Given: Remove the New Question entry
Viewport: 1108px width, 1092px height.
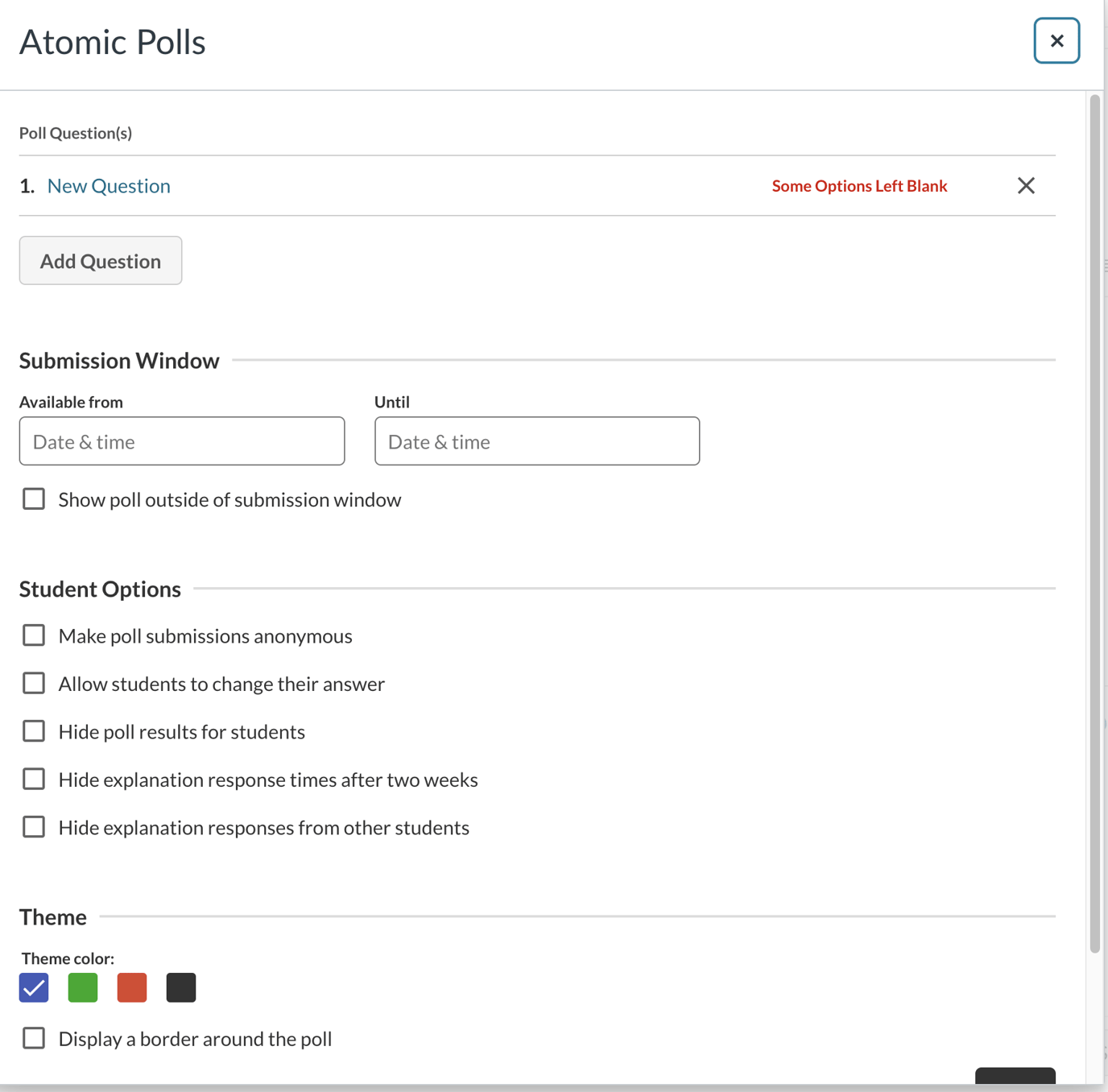Looking at the screenshot, I should 1026,186.
